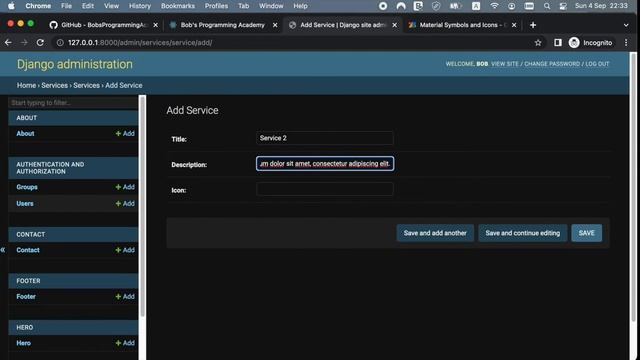Open the side panel icon in Chrome toolbar
Screen dimensions: 640x360
[558, 42]
